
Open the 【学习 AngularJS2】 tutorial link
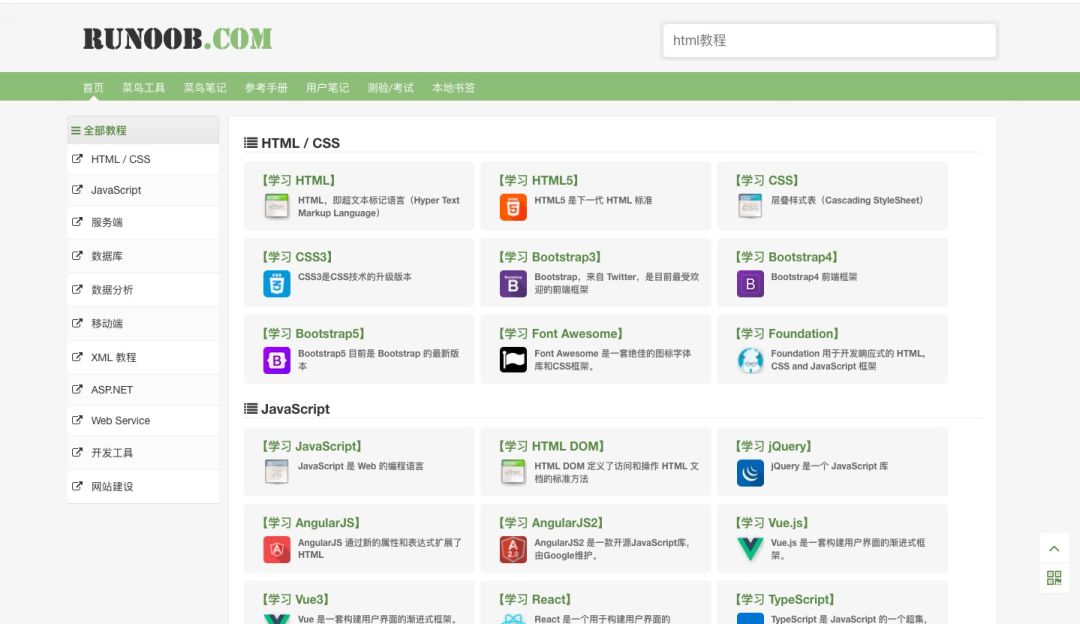551,523
